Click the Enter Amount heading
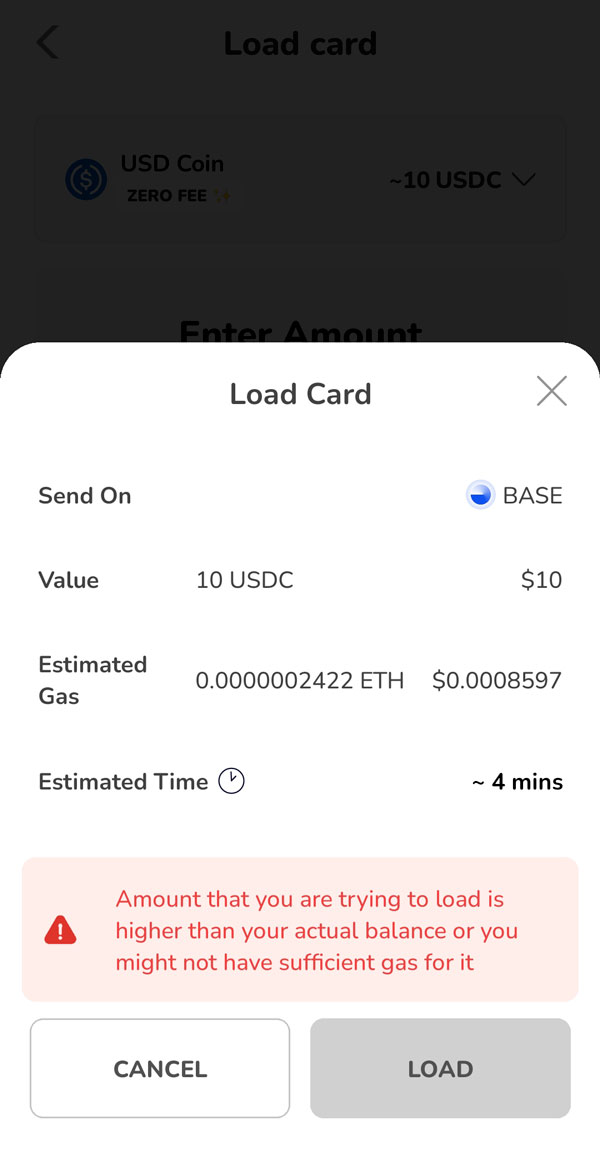This screenshot has height=1168, width=600. [x=300, y=332]
